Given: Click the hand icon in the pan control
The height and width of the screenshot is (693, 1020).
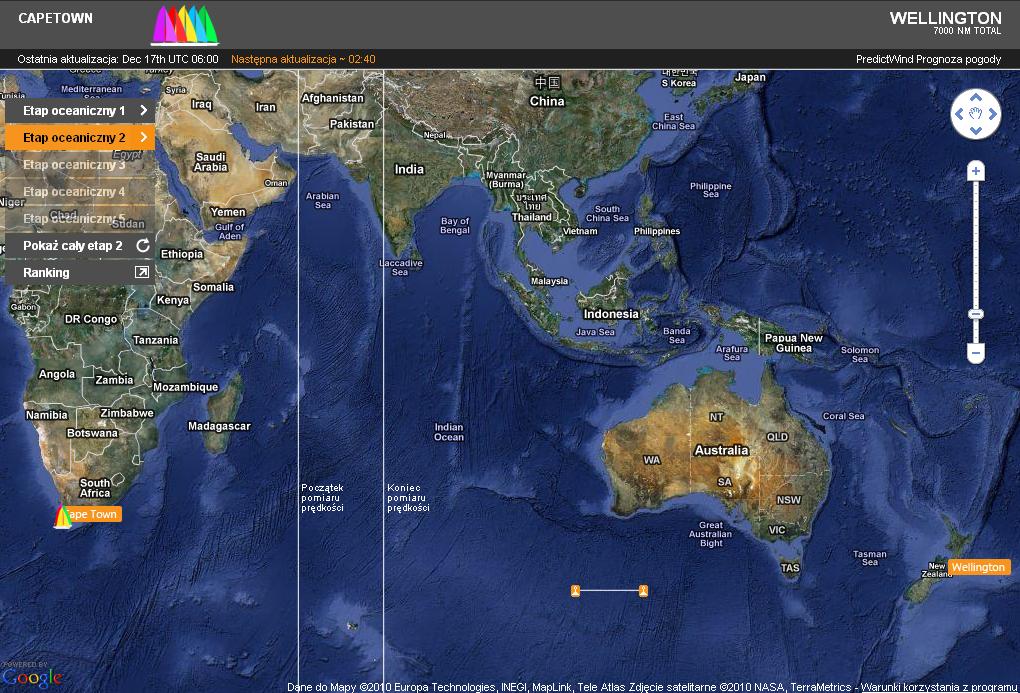Looking at the screenshot, I should [975, 114].
